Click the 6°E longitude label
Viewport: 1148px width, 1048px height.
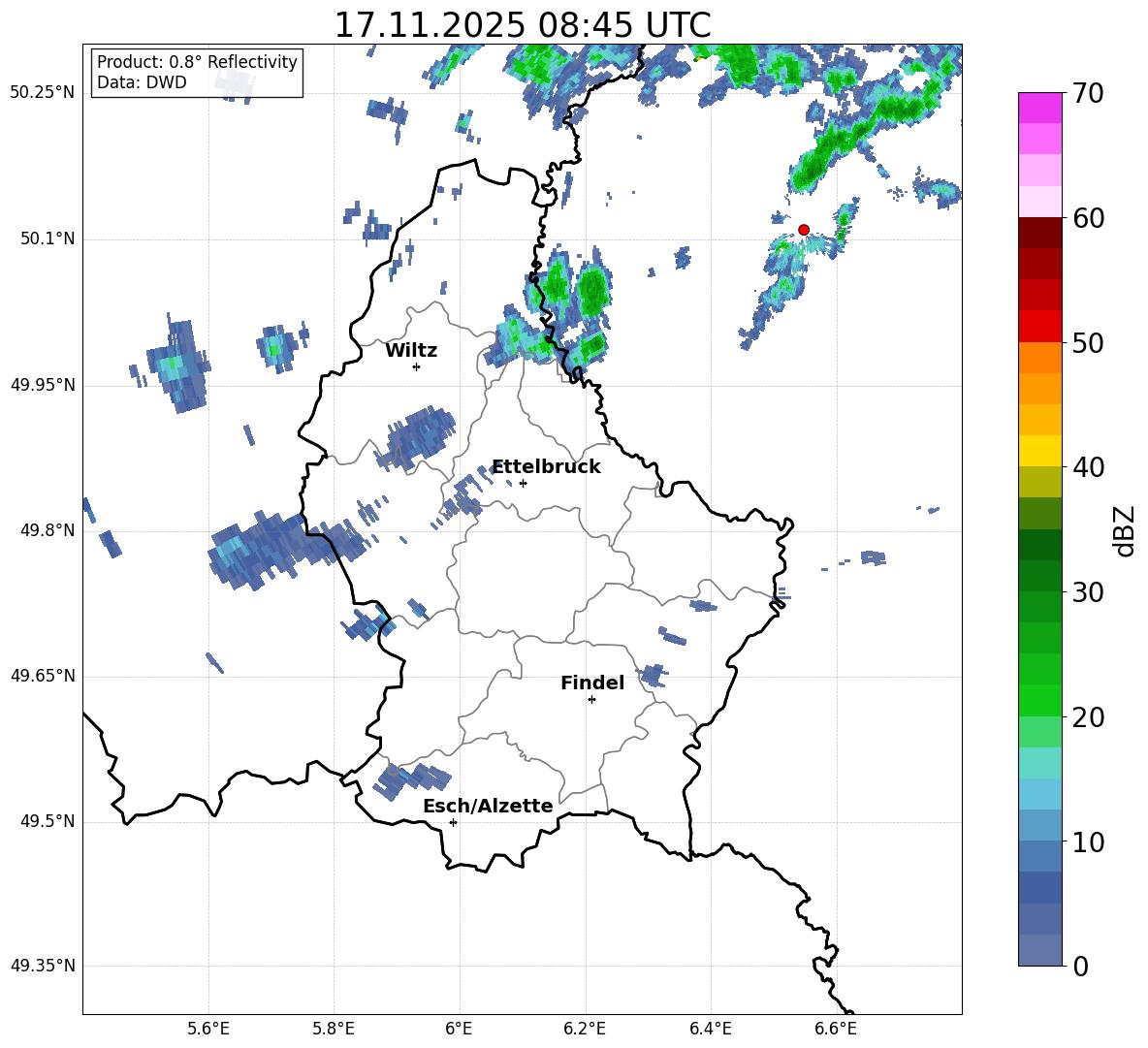click(459, 1029)
